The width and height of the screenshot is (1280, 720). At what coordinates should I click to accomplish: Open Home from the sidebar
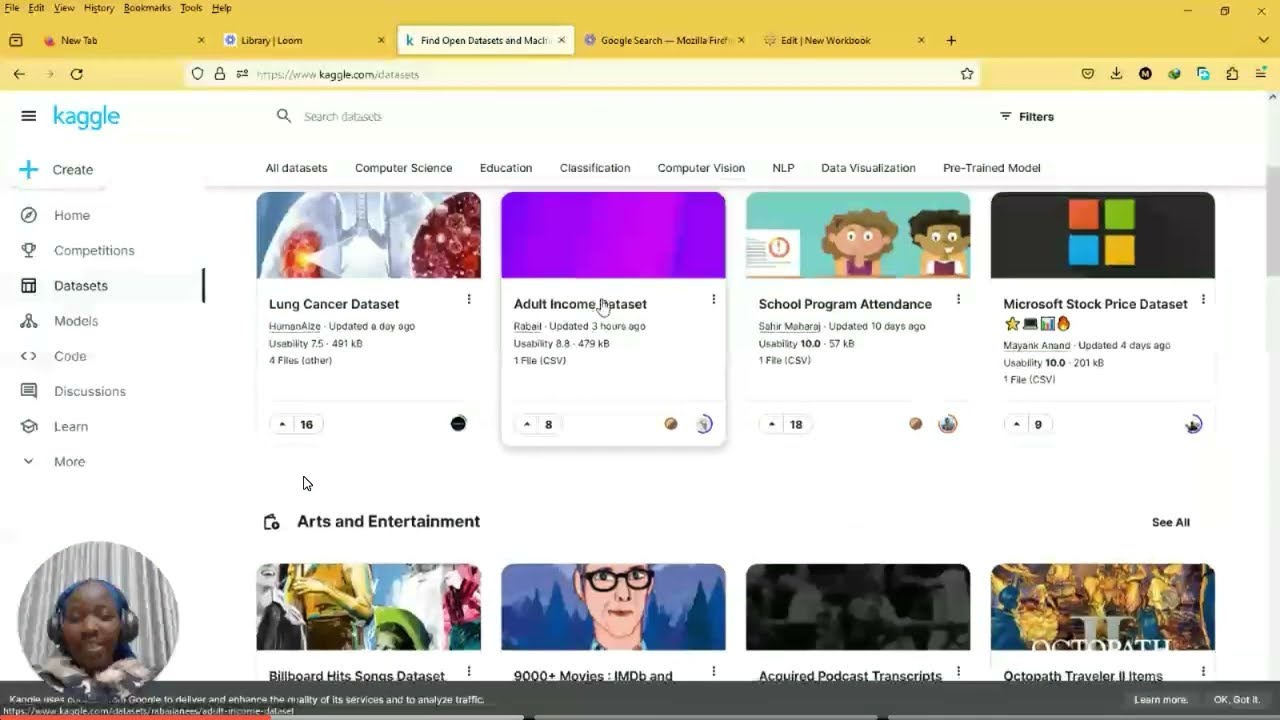[72, 215]
